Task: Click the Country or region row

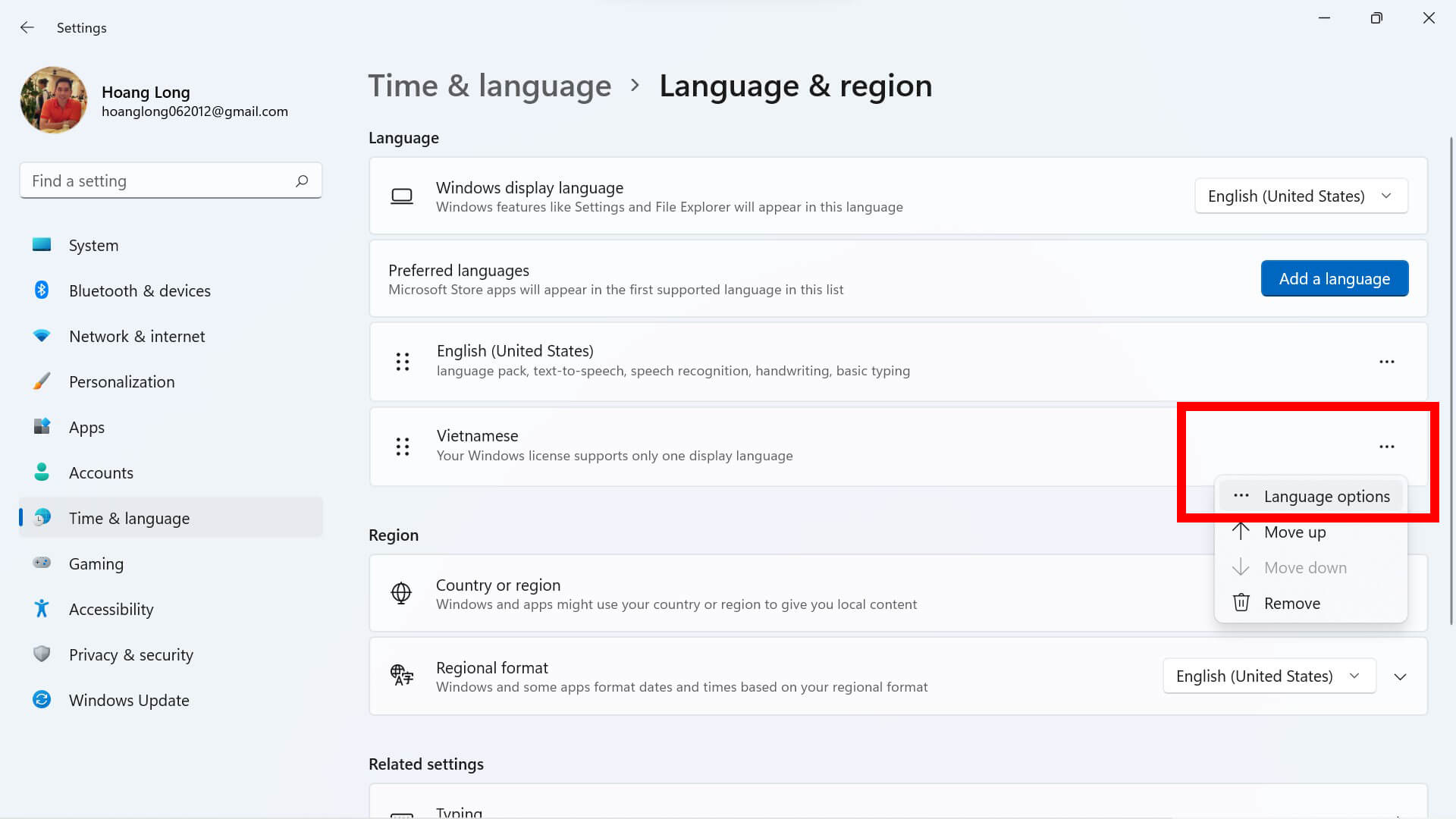Action: tap(898, 593)
